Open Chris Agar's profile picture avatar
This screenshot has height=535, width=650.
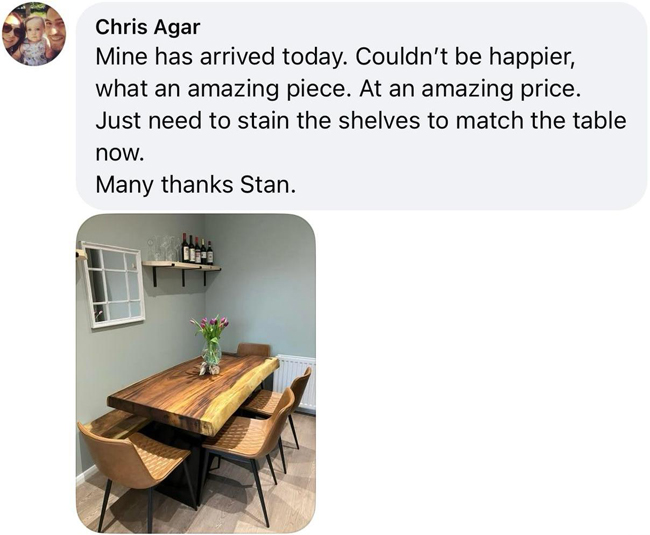(x=34, y=34)
